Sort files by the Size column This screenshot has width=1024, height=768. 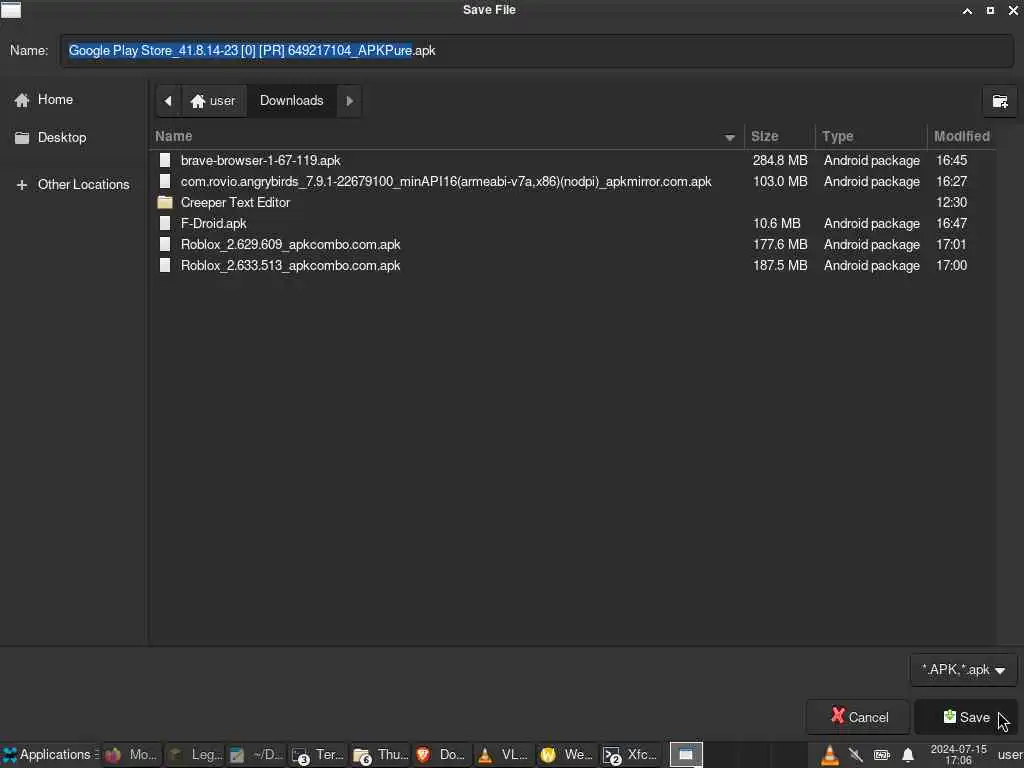point(779,136)
